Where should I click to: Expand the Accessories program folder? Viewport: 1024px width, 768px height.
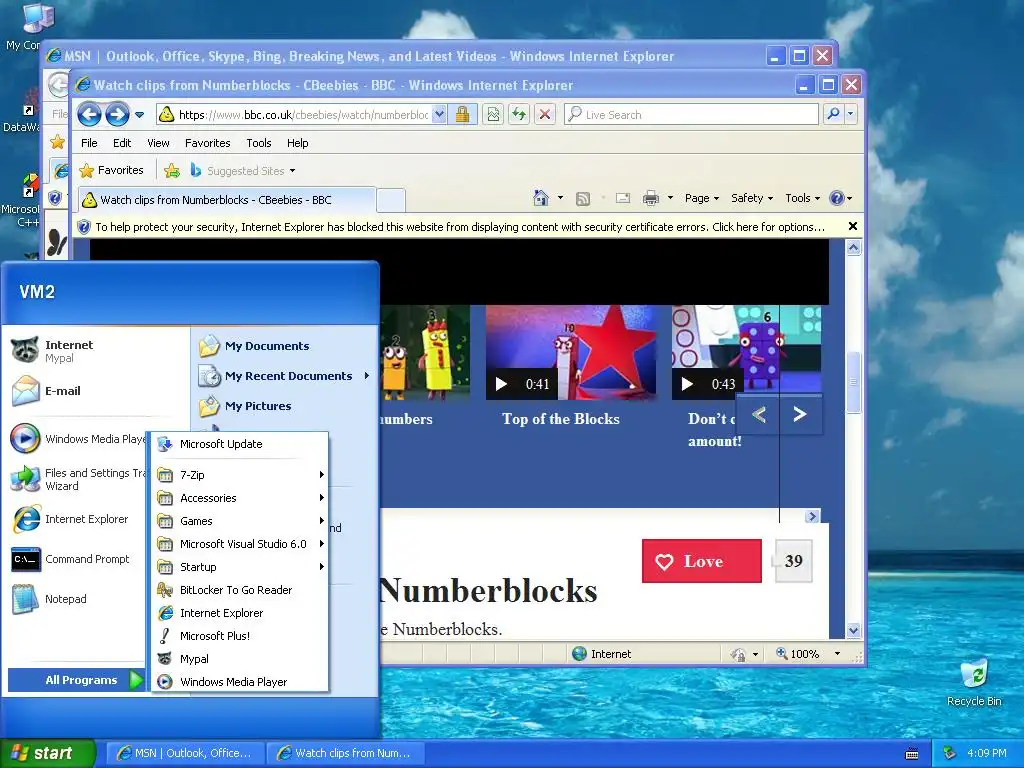tap(239, 498)
